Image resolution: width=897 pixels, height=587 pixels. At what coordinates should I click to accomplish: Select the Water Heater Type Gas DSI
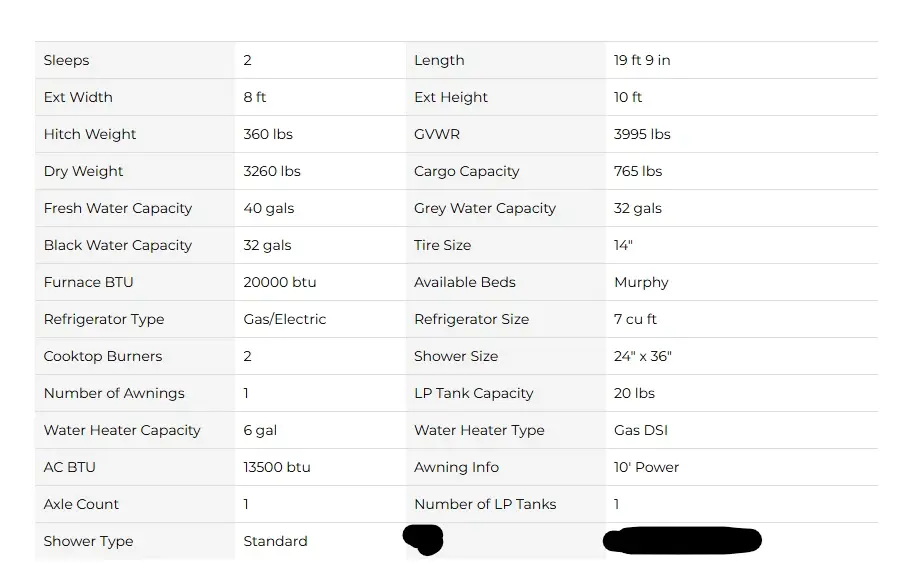tap(641, 430)
